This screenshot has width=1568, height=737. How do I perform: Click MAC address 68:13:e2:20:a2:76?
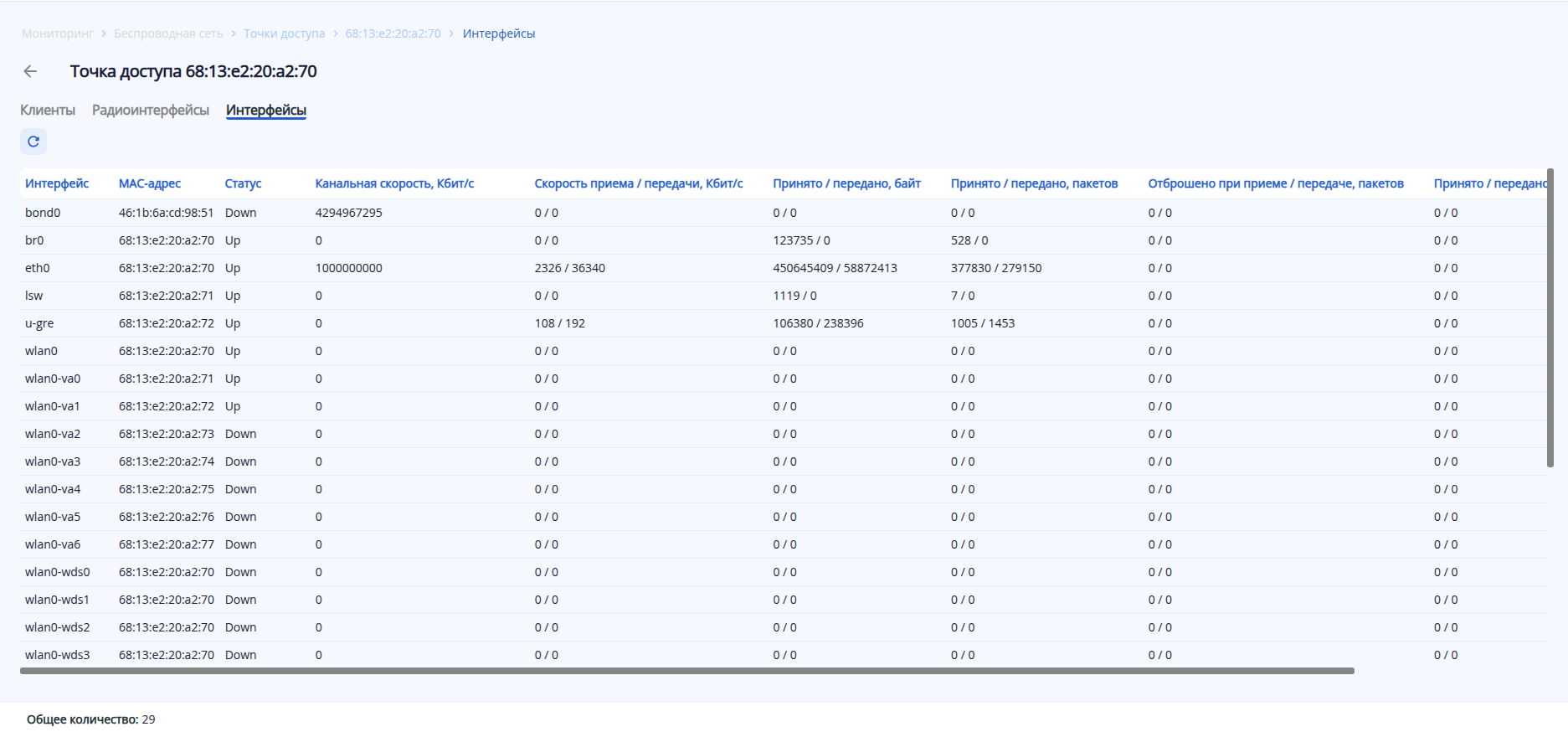(167, 517)
